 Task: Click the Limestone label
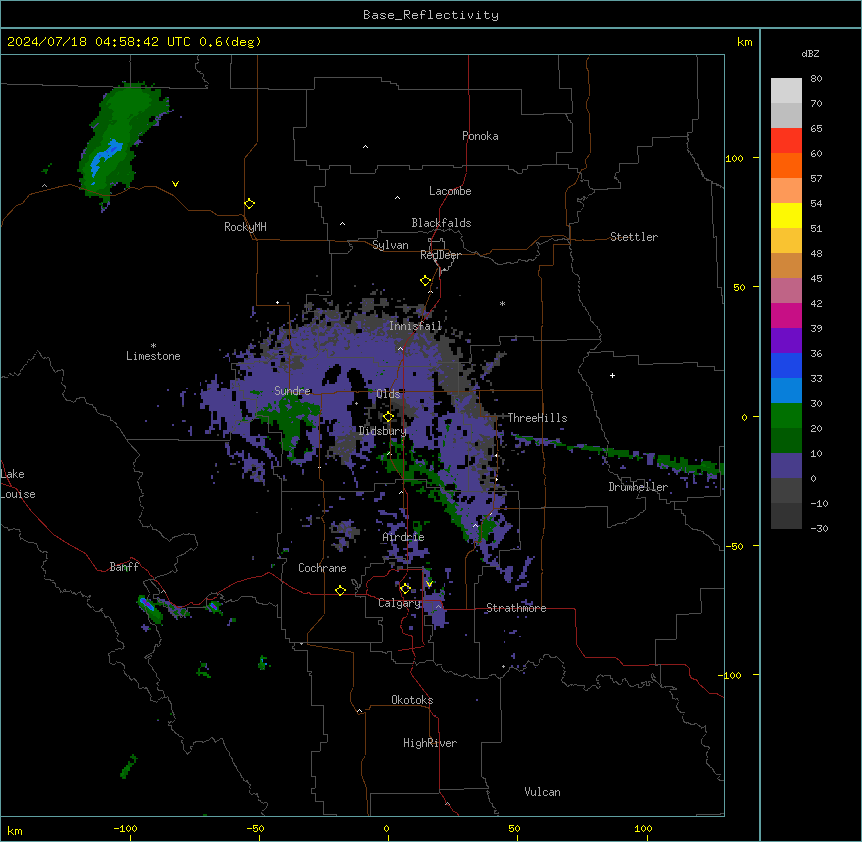click(x=153, y=356)
